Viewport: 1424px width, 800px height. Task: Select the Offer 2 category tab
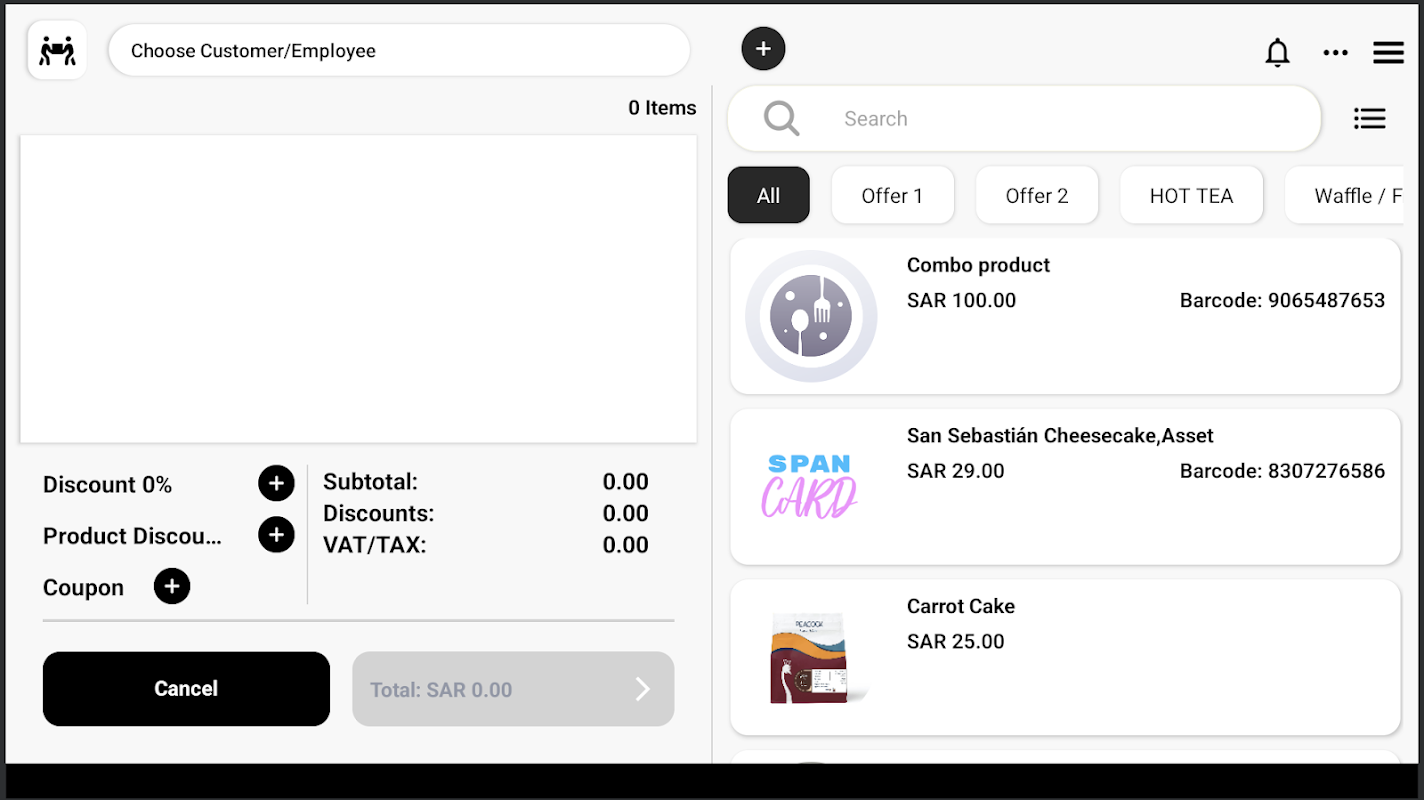point(1037,195)
